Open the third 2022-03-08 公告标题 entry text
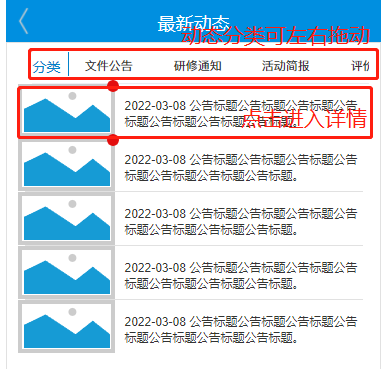This screenshot has height=369, width=385. pyautogui.click(x=241, y=221)
